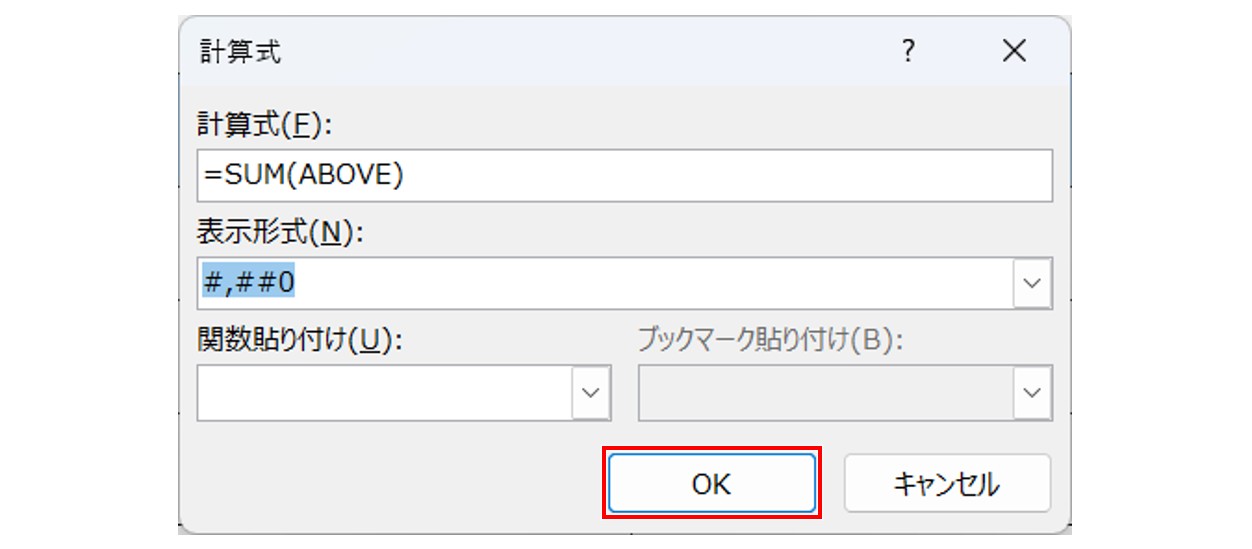Close the 計算式 dialog with X
The image size is (1252, 549).
pos(1014,52)
